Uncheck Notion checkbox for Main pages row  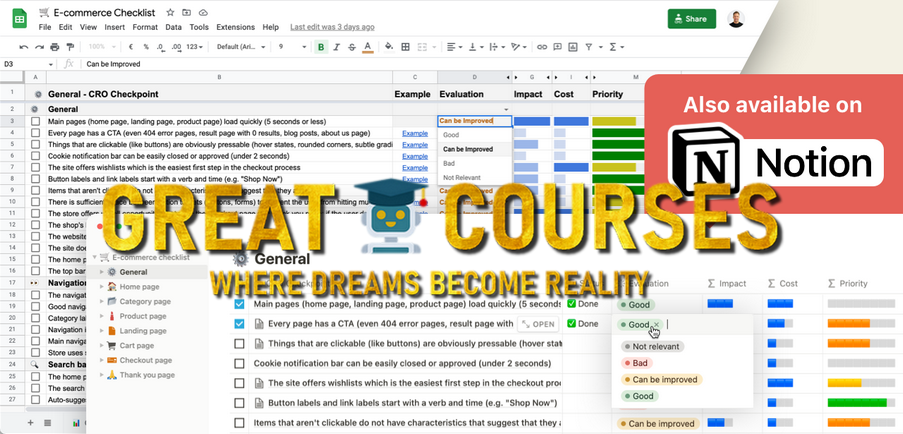pos(239,304)
